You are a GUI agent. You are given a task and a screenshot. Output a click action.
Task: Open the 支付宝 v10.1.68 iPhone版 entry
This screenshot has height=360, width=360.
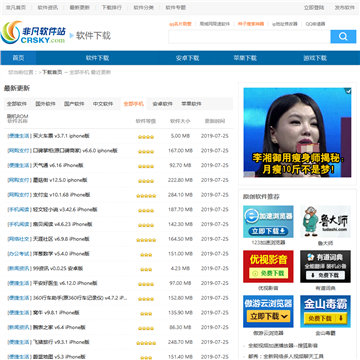(62, 195)
